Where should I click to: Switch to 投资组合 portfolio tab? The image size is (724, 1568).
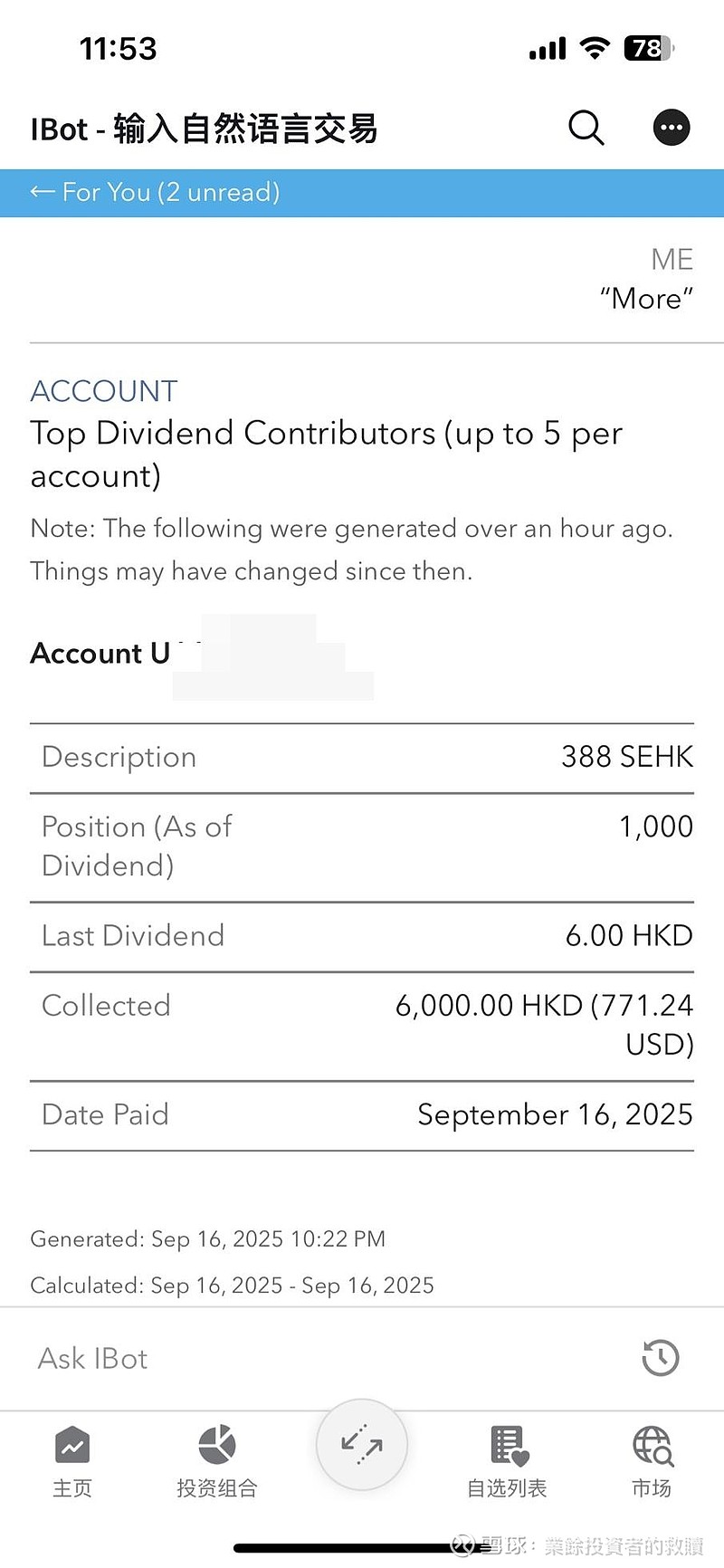coord(217,1459)
